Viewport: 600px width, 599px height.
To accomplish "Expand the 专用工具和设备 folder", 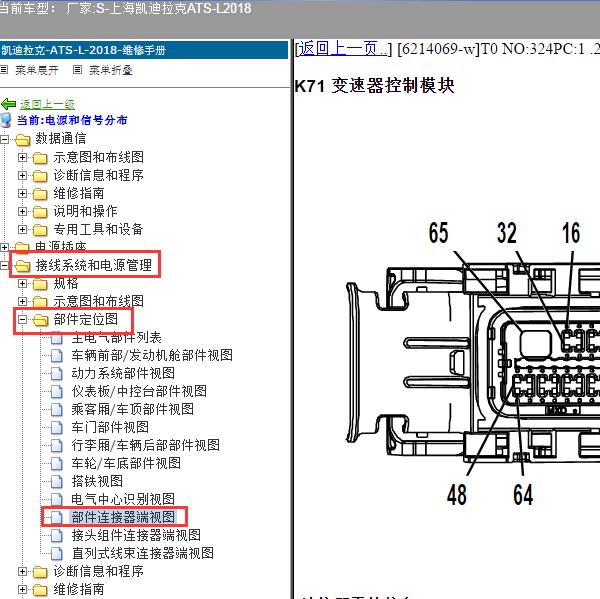I will click(x=22, y=229).
